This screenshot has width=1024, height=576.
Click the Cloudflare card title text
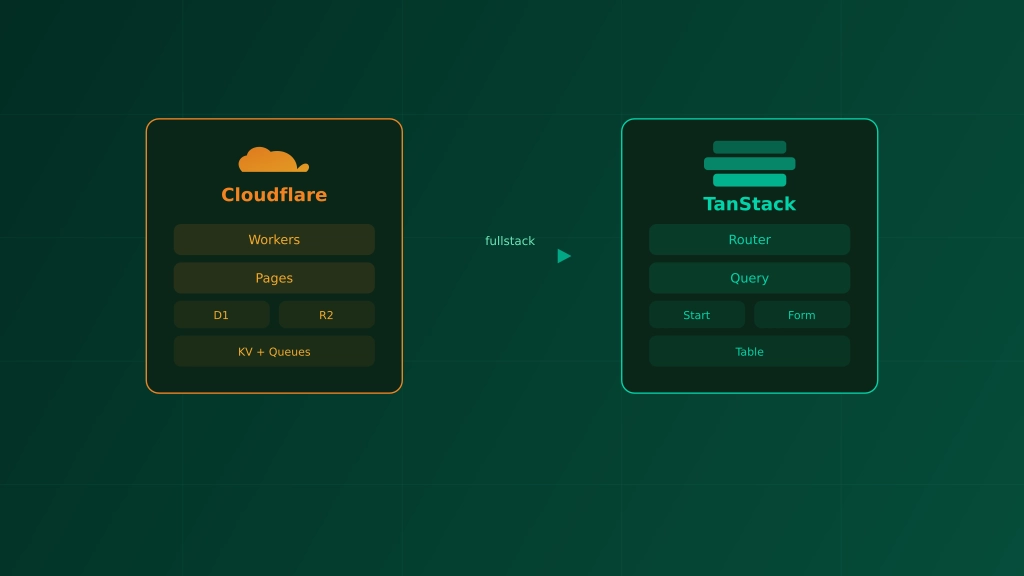tap(274, 195)
